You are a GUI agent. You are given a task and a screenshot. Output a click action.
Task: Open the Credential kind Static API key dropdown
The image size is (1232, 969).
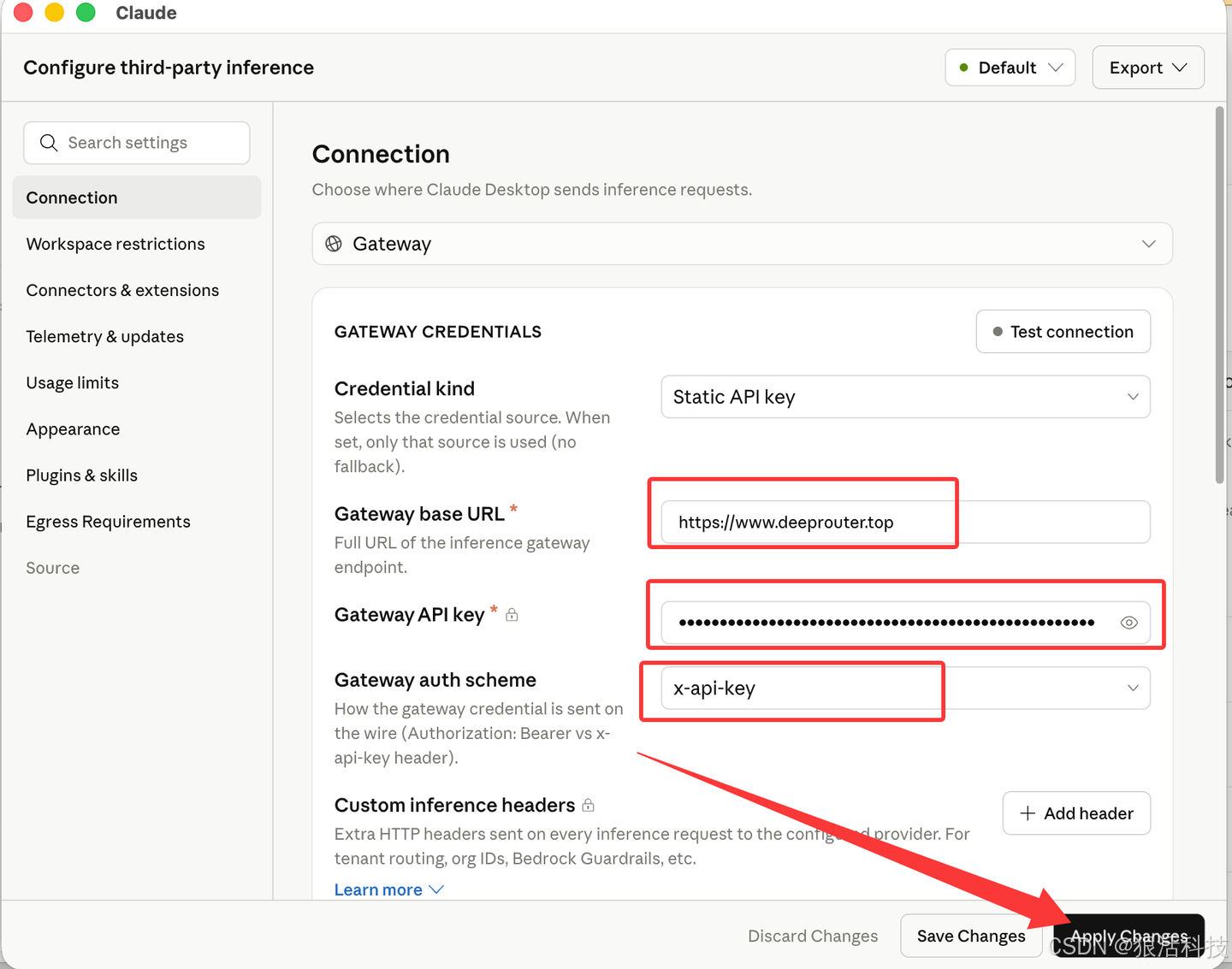click(x=905, y=397)
